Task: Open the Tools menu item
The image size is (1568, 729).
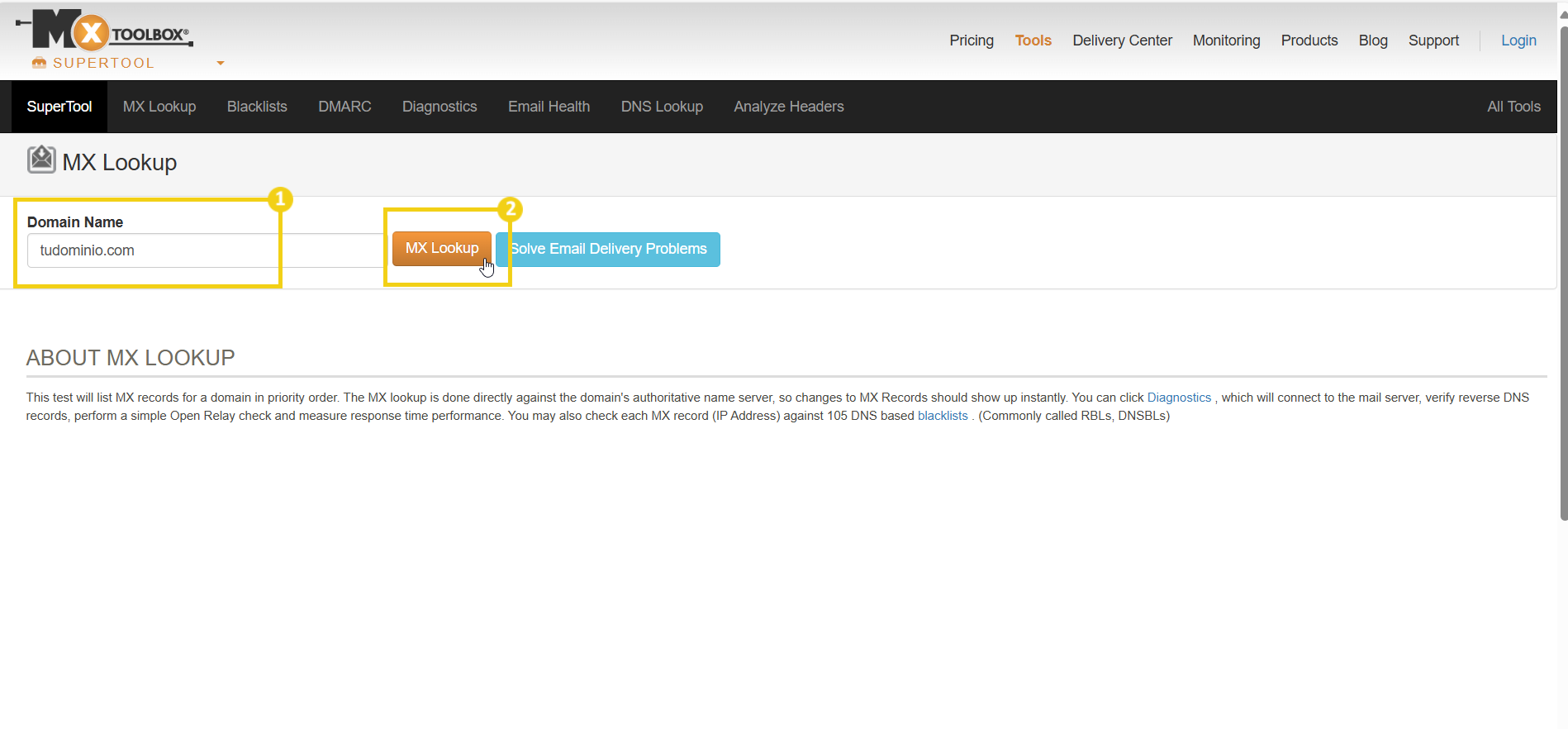Action: click(x=1033, y=40)
